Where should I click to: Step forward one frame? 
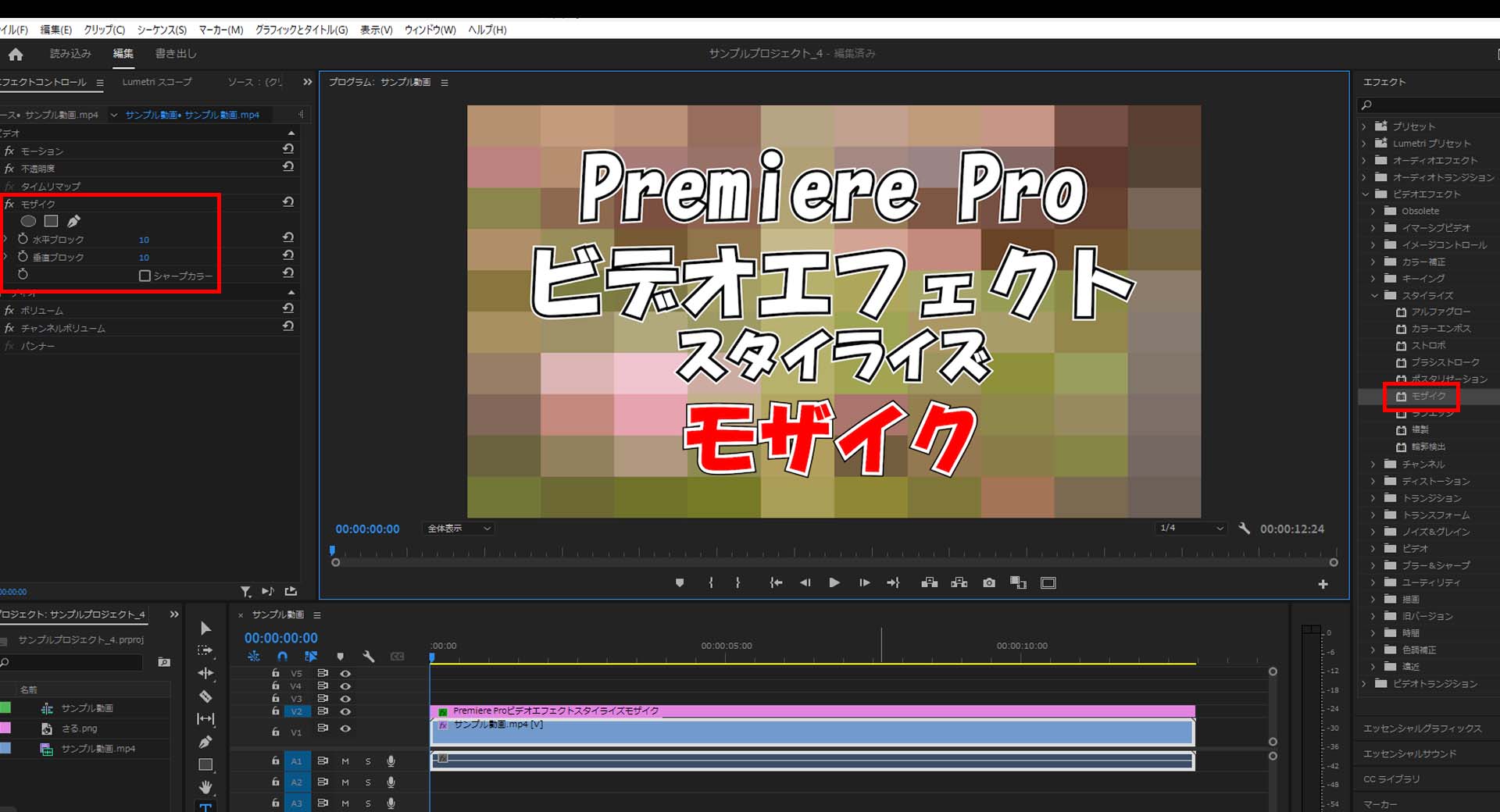click(864, 582)
